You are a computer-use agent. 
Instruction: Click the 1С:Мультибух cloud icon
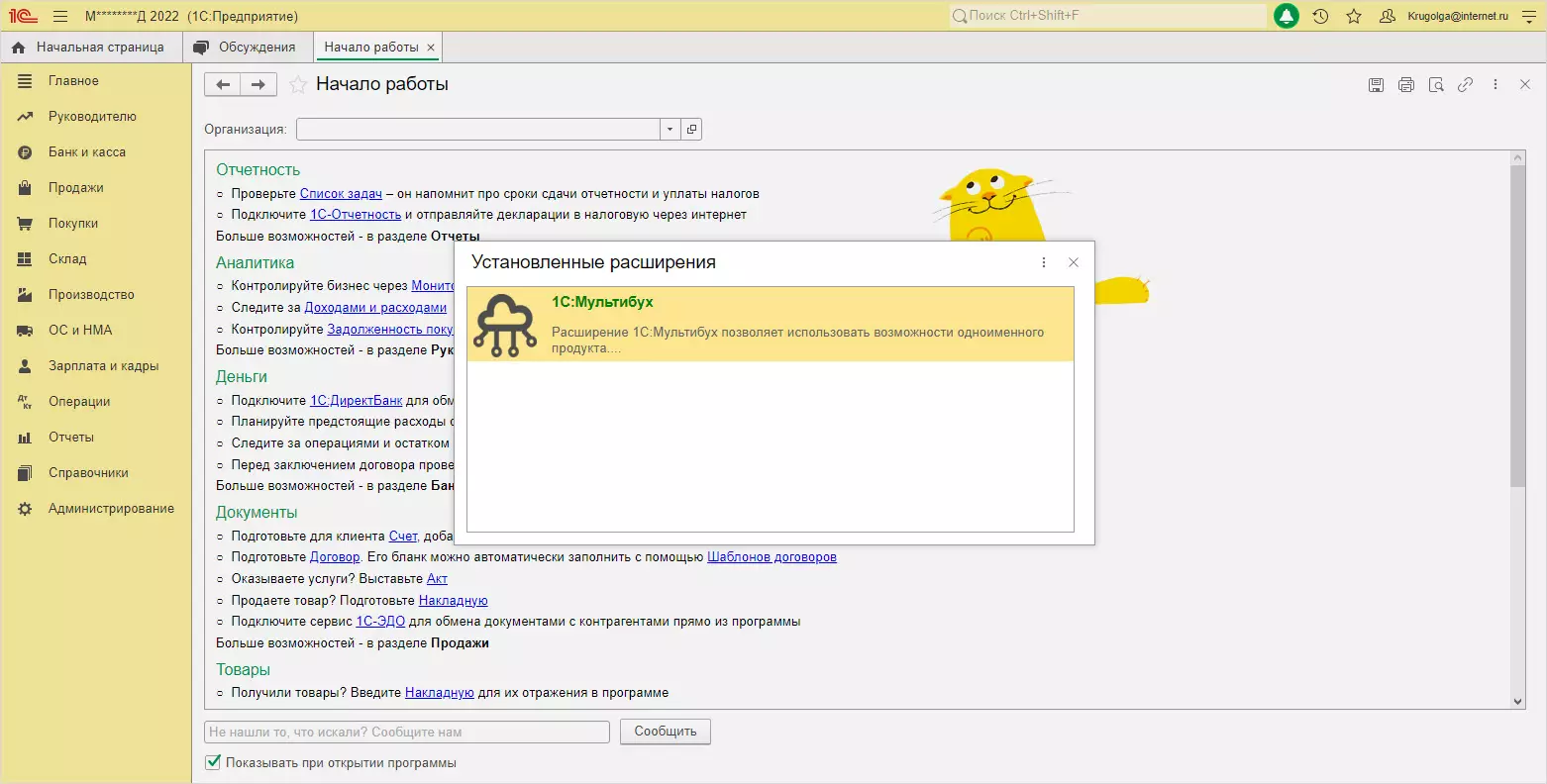tap(505, 324)
